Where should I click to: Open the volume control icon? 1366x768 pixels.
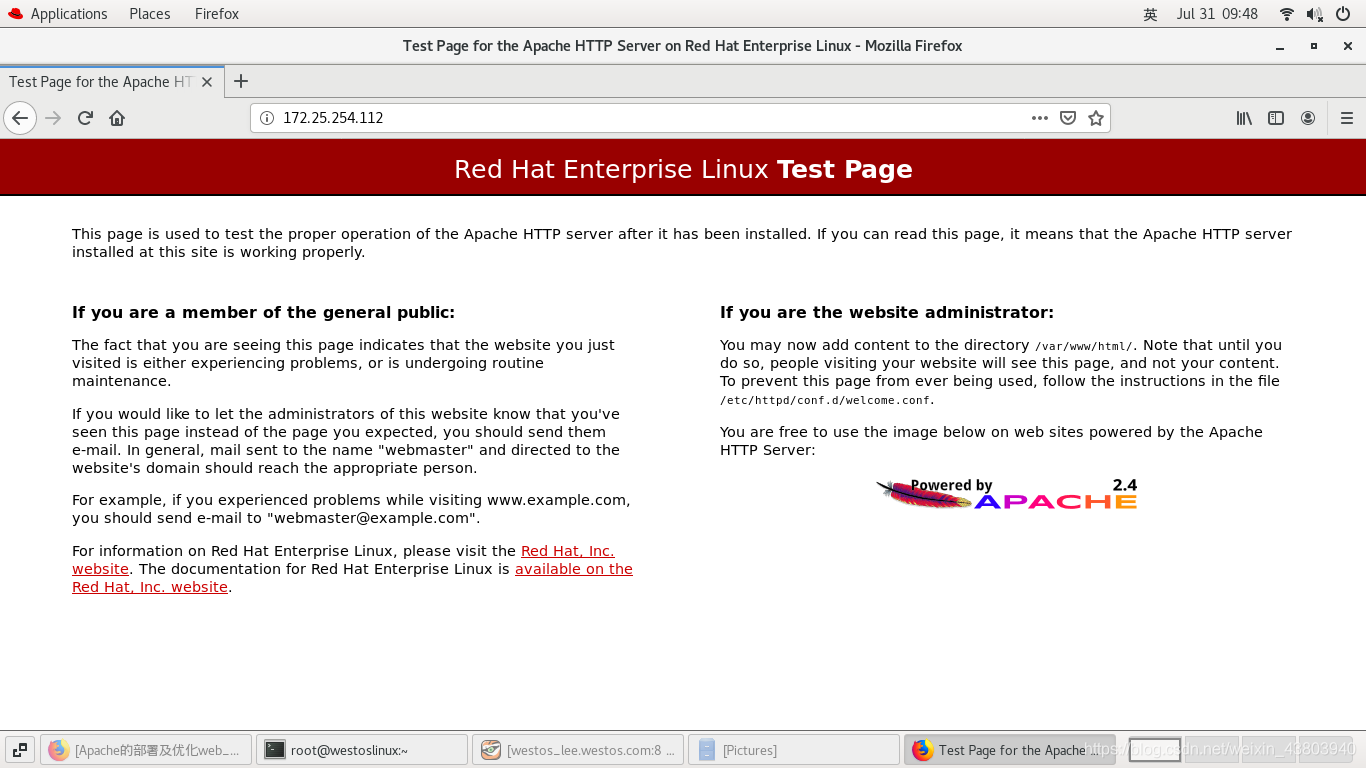pos(1314,14)
